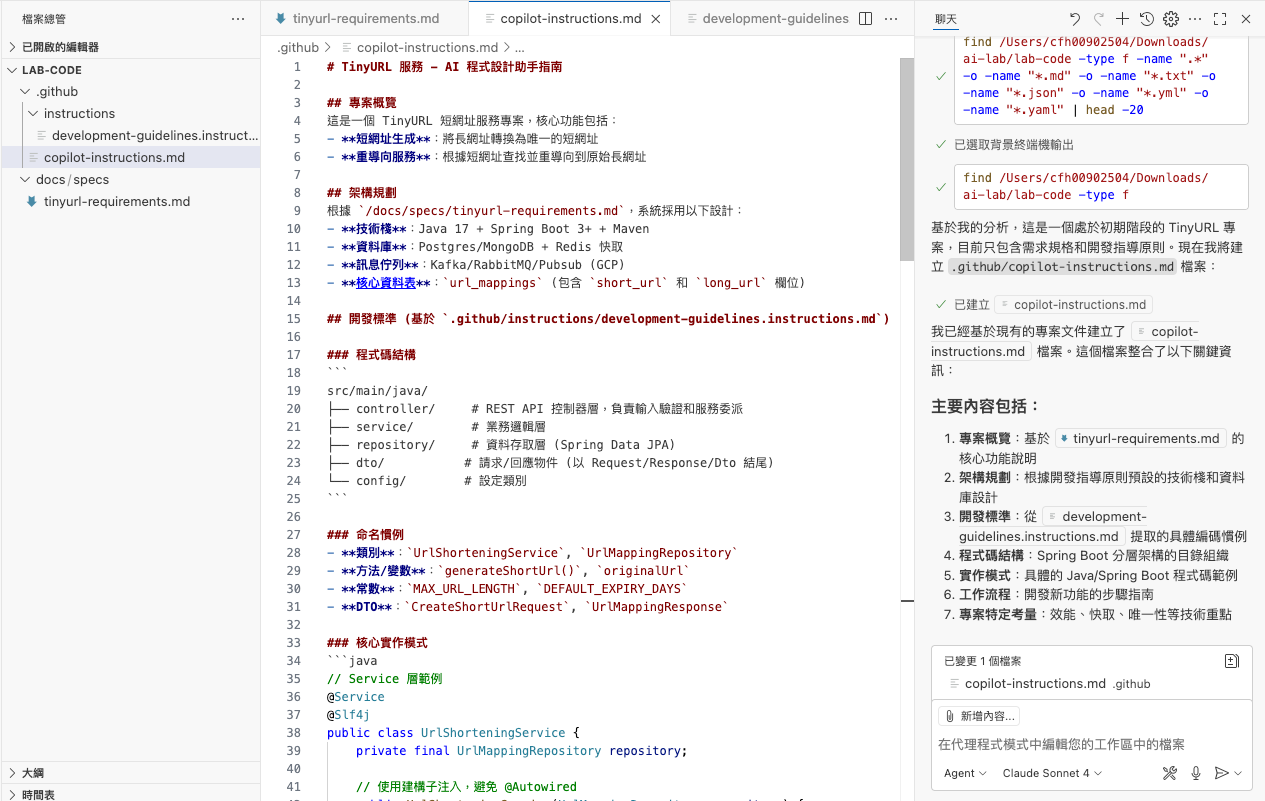
Task: Click the chat message input field
Action: coord(1090,744)
